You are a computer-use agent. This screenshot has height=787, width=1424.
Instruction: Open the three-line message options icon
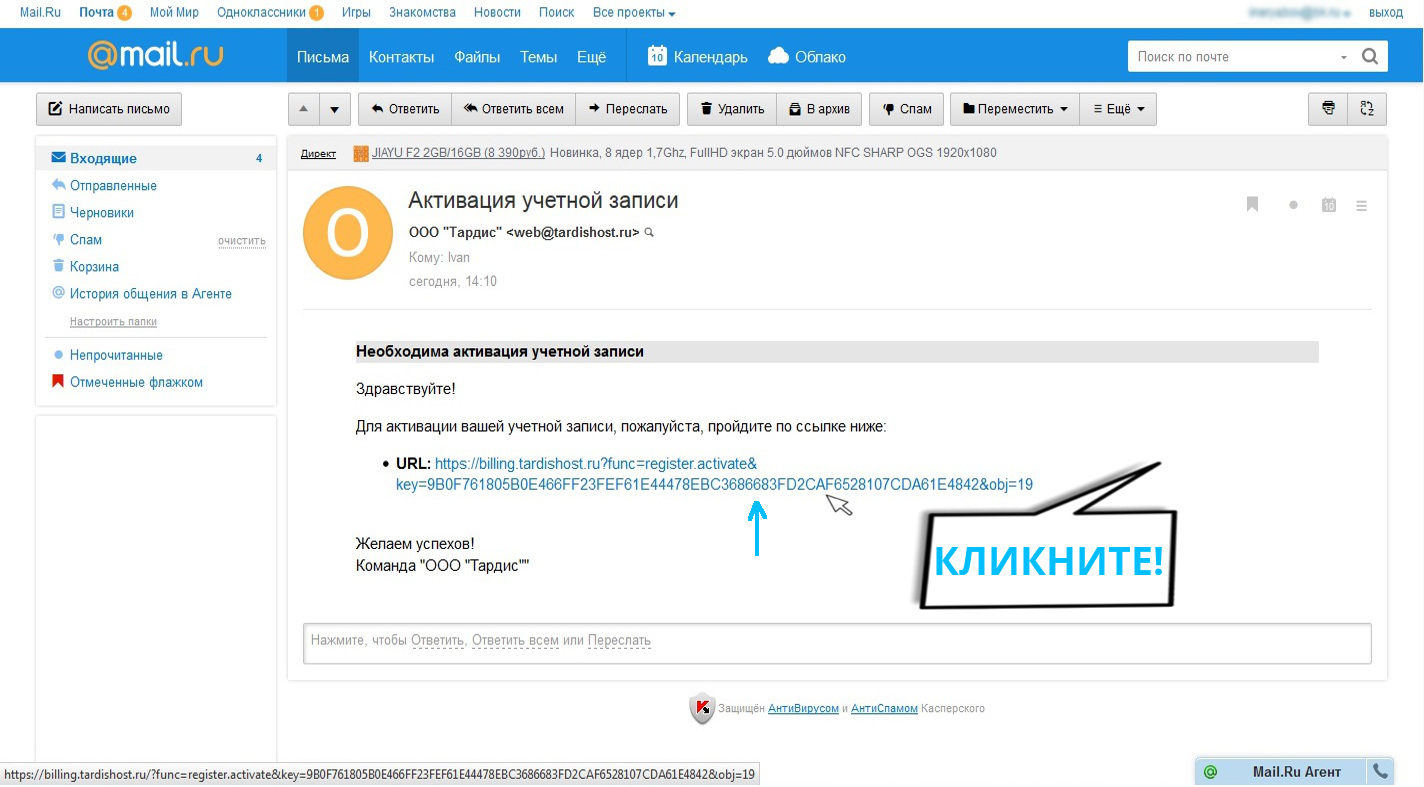click(1361, 205)
